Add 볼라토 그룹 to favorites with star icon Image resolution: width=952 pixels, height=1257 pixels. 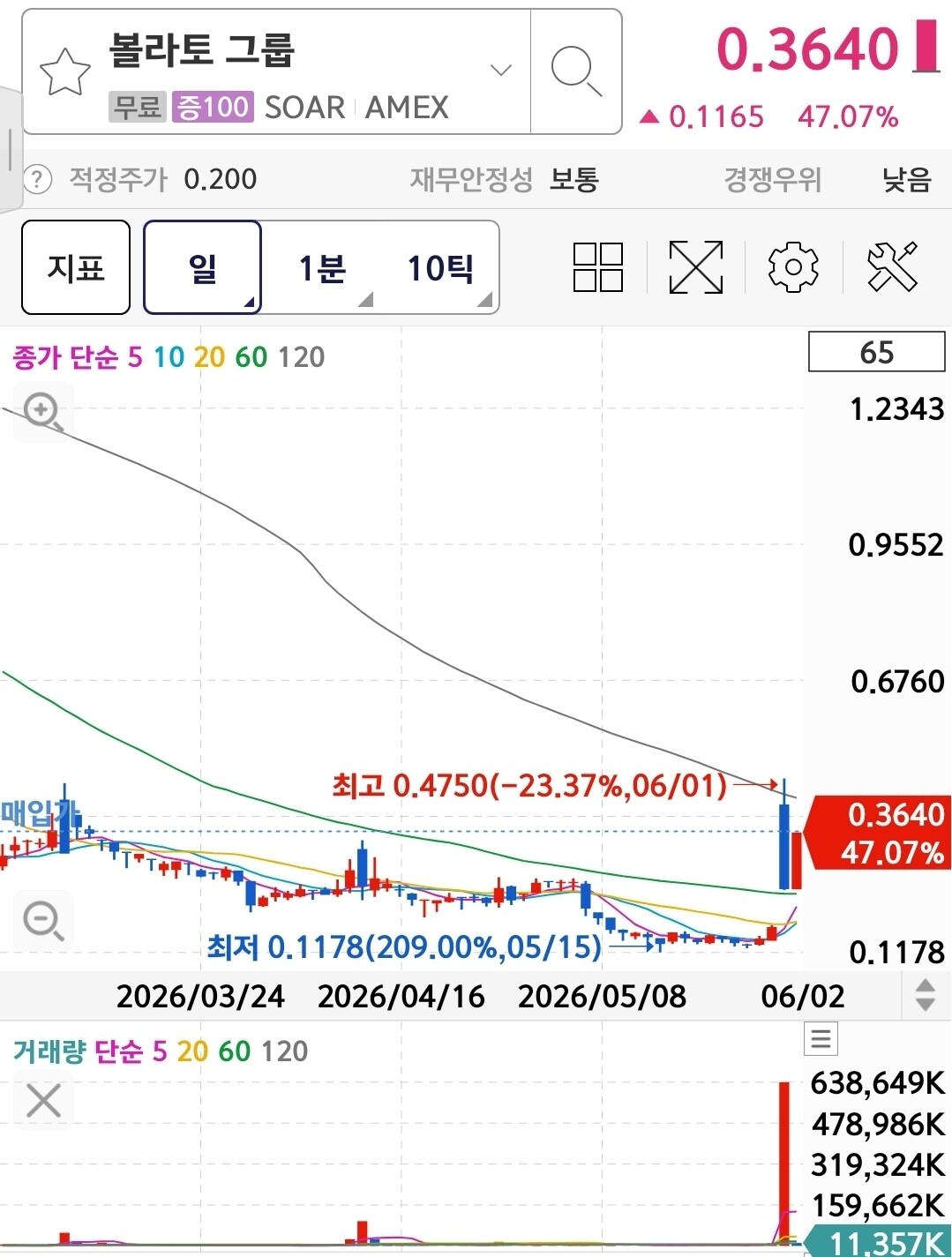click(65, 72)
